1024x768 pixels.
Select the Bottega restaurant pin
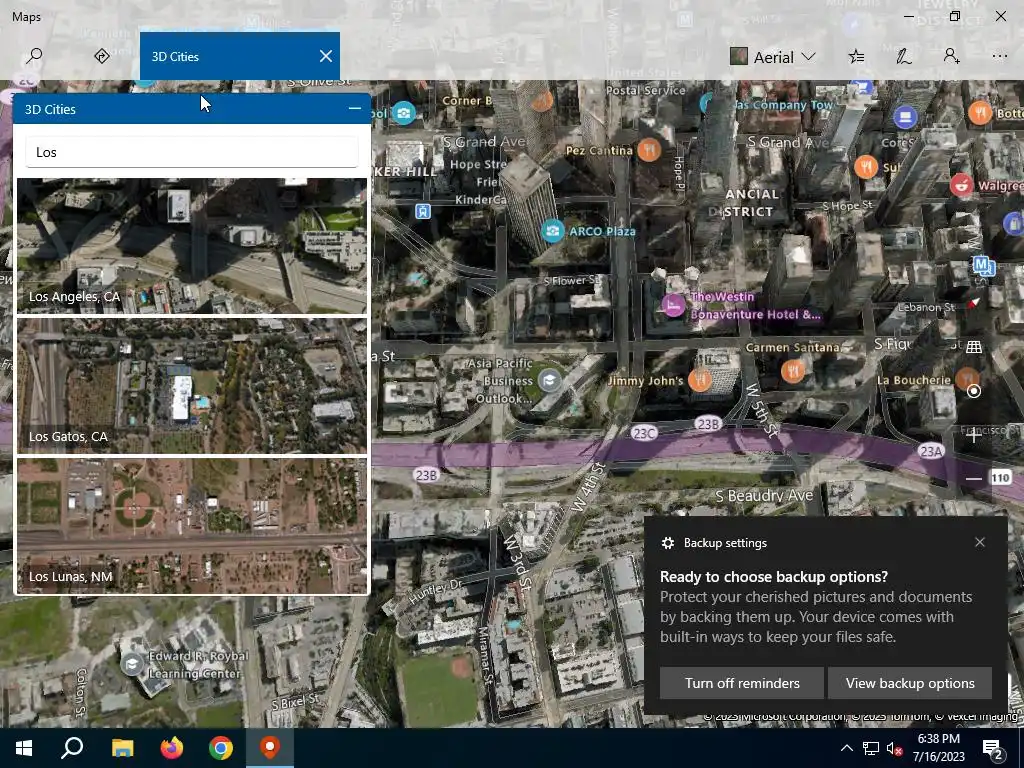980,112
